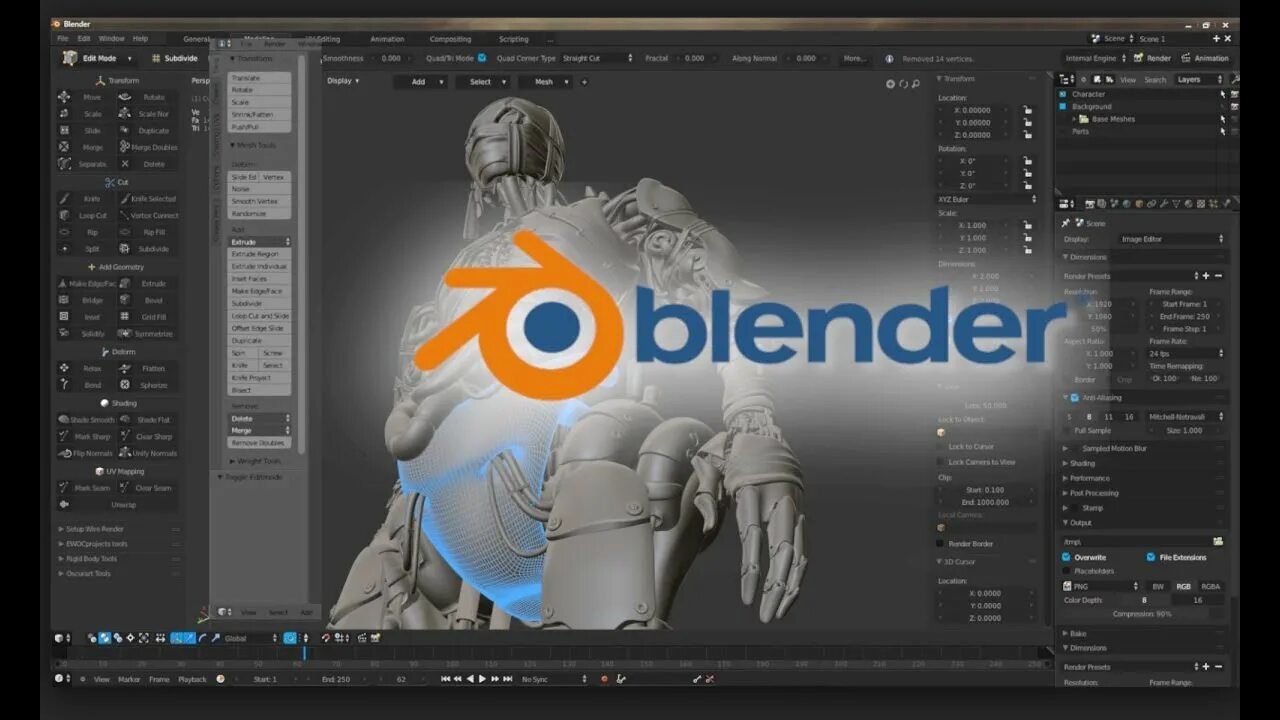Select the Rotate tool in Transform panel

point(147,97)
